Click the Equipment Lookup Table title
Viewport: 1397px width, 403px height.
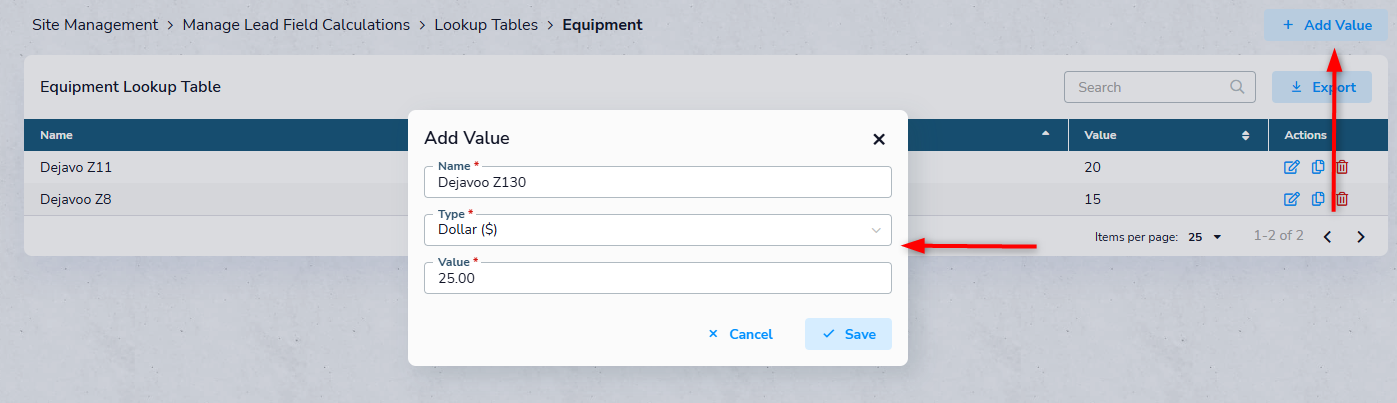point(130,87)
